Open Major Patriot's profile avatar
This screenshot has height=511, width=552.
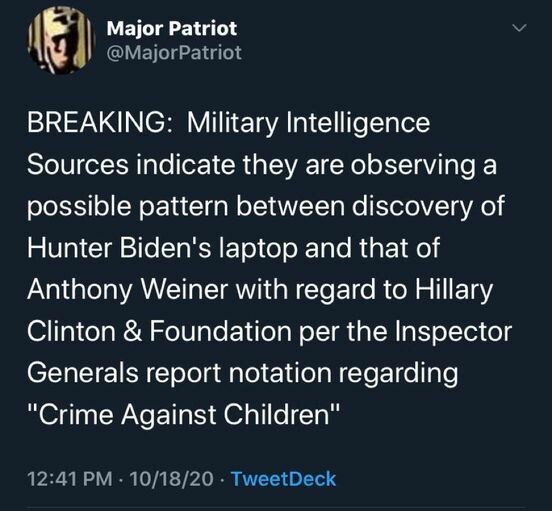tap(61, 40)
